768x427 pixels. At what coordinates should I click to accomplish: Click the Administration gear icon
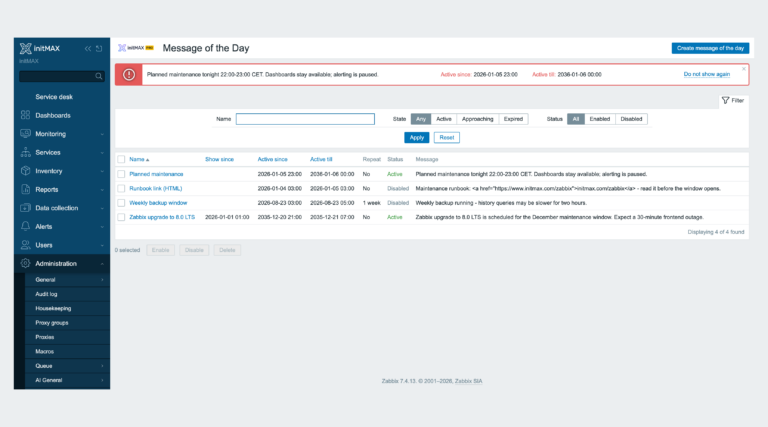click(x=25, y=263)
